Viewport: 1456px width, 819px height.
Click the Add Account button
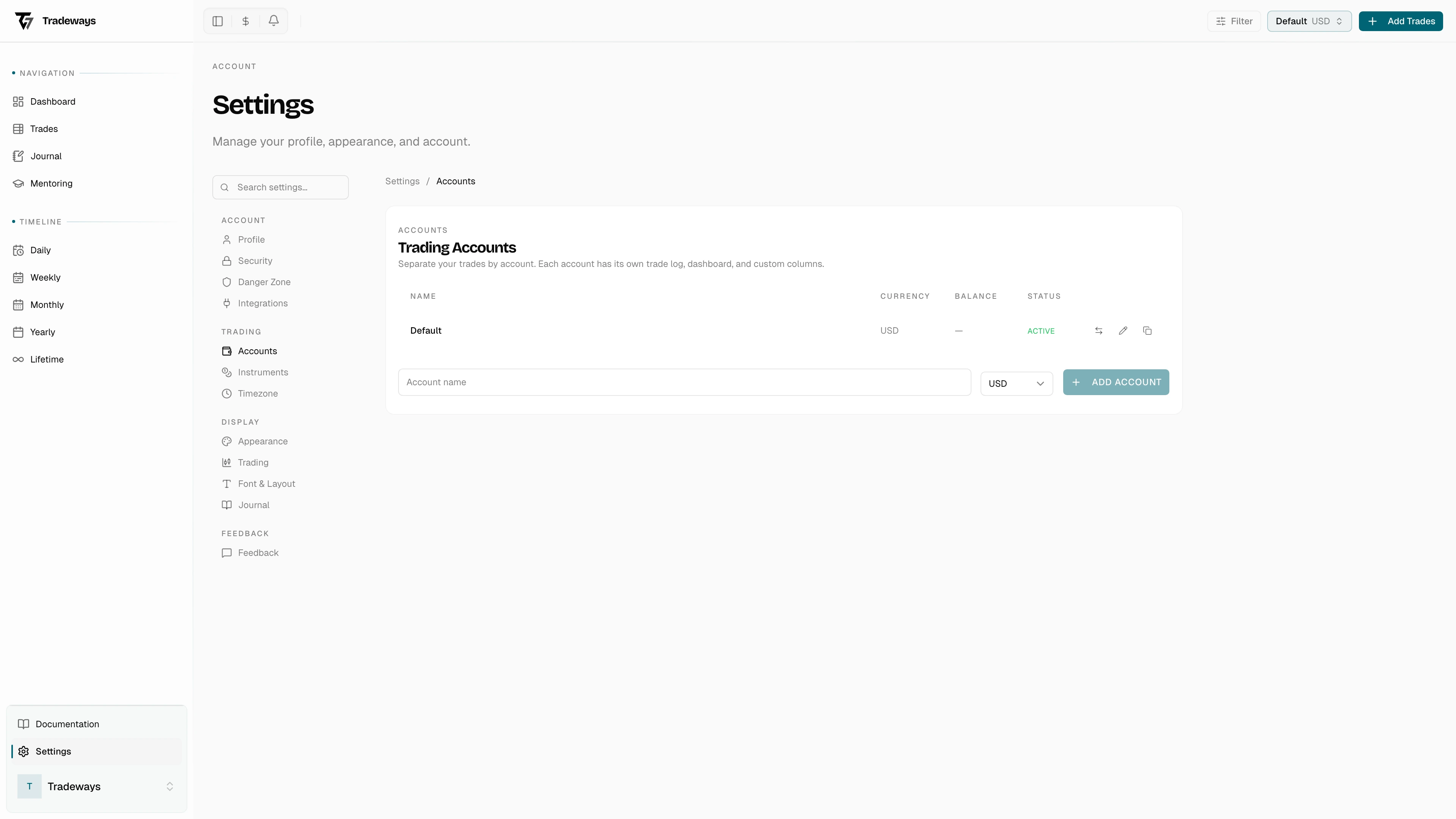pyautogui.click(x=1115, y=382)
